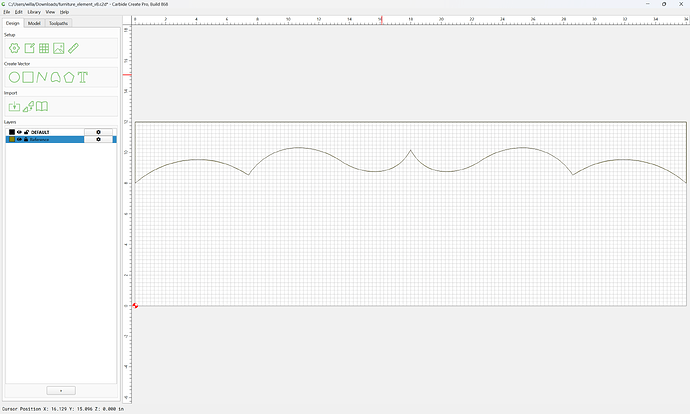Toggle visibility of the Reference layer
The width and height of the screenshot is (690, 414).
click(x=19, y=139)
